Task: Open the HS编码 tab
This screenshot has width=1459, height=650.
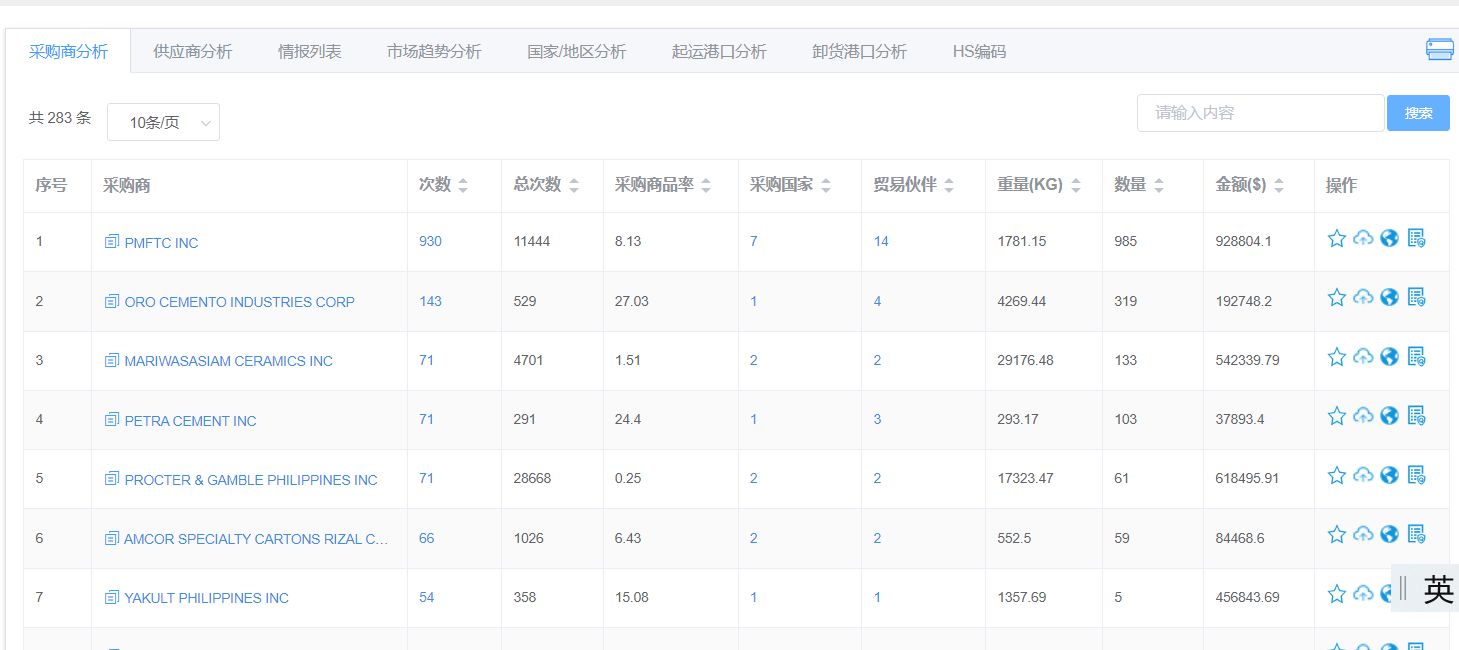Action: click(979, 52)
